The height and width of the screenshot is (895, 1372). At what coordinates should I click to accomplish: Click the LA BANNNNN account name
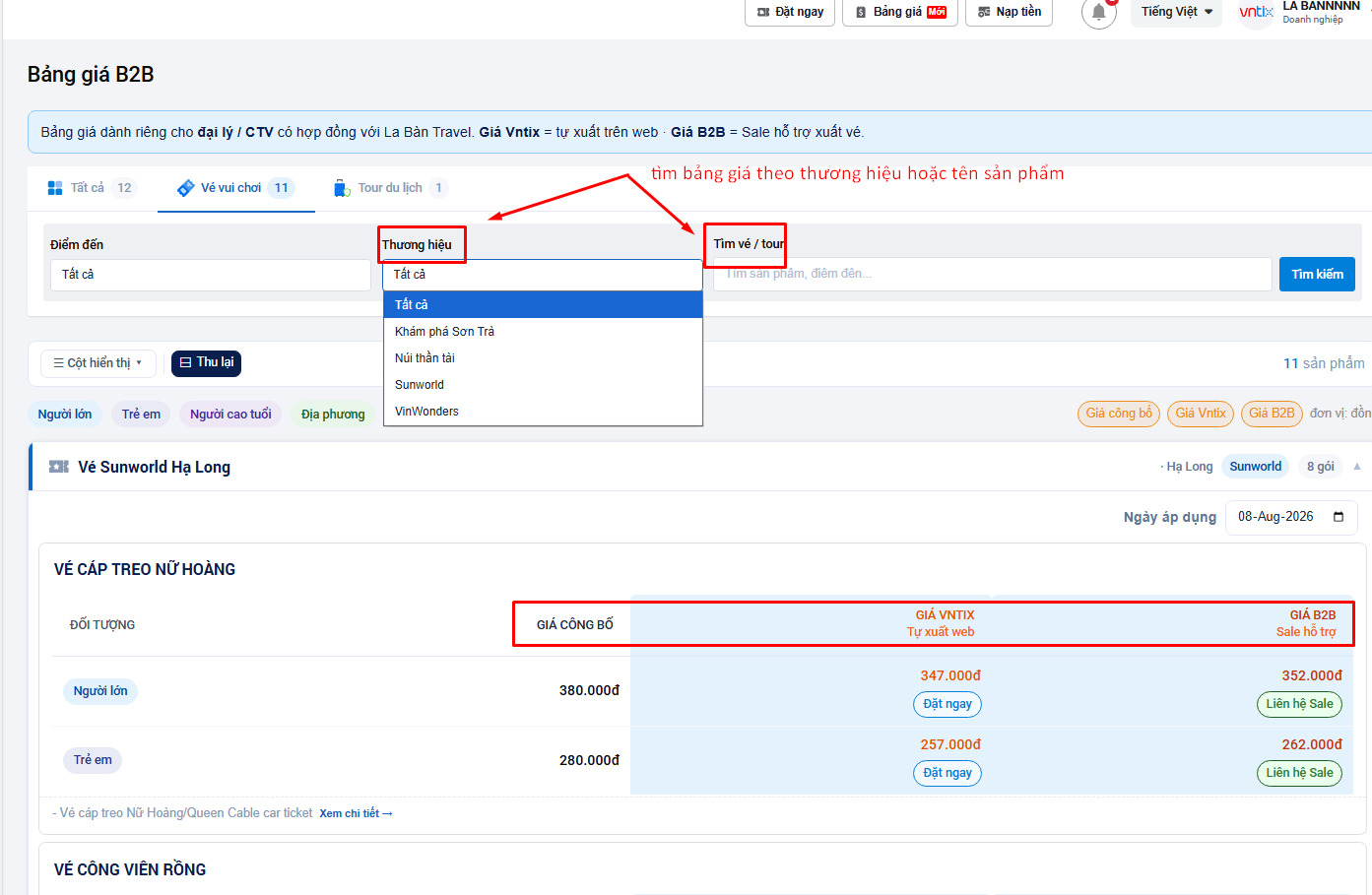pos(1321,6)
